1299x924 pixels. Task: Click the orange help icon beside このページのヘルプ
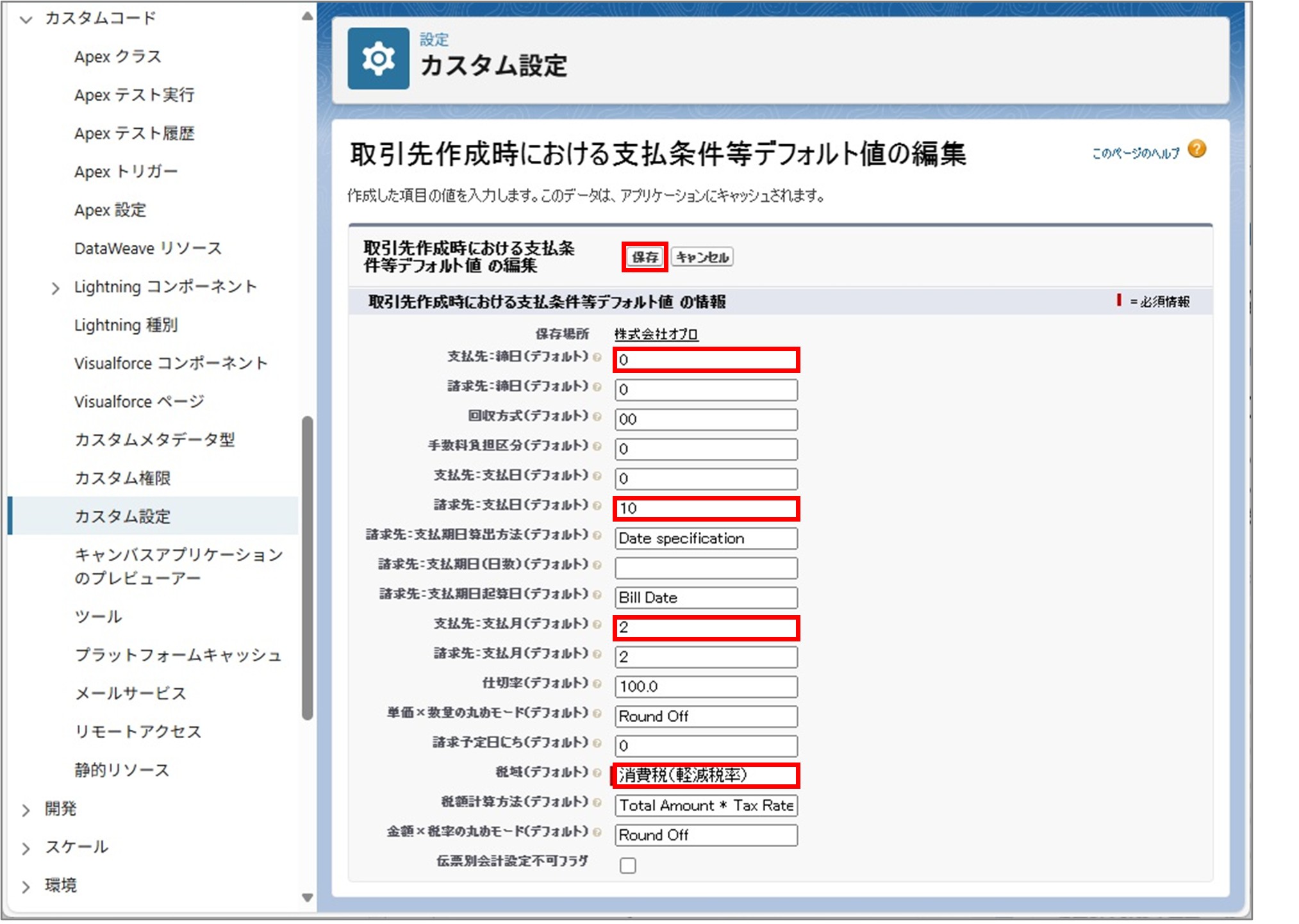click(x=1197, y=149)
